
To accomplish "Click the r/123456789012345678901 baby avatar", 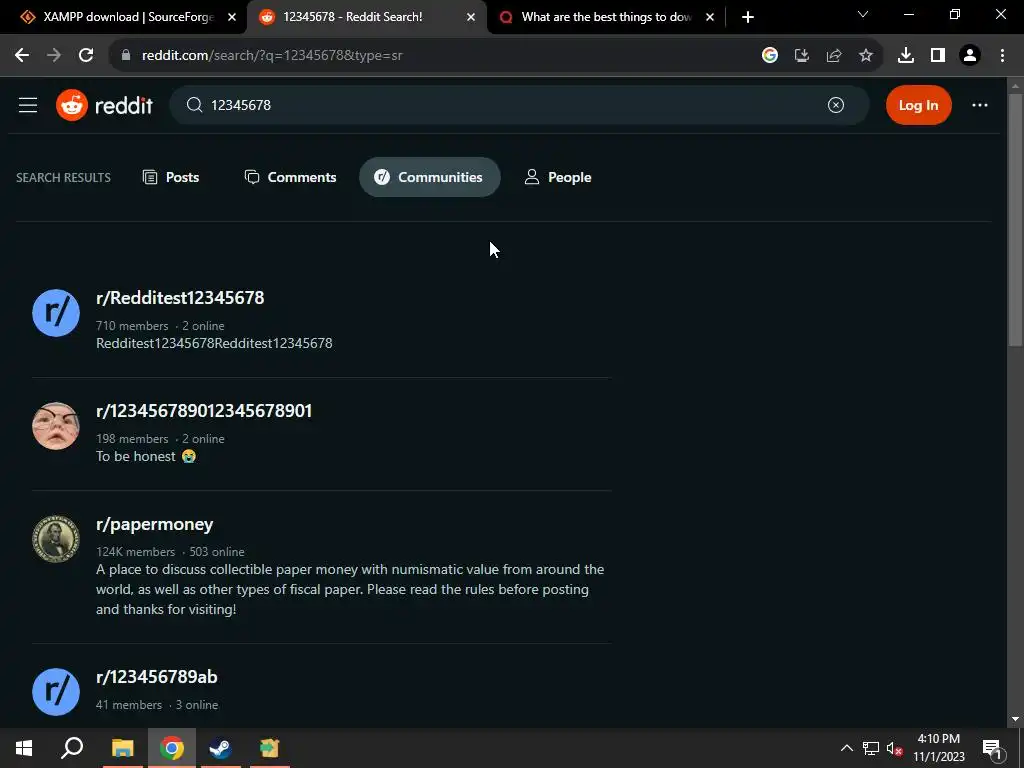I will click(56, 426).
